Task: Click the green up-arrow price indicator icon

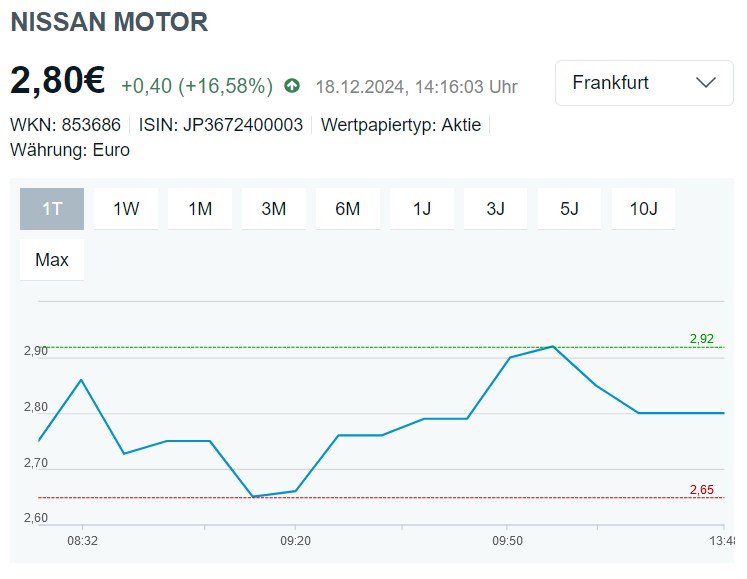Action: click(292, 86)
